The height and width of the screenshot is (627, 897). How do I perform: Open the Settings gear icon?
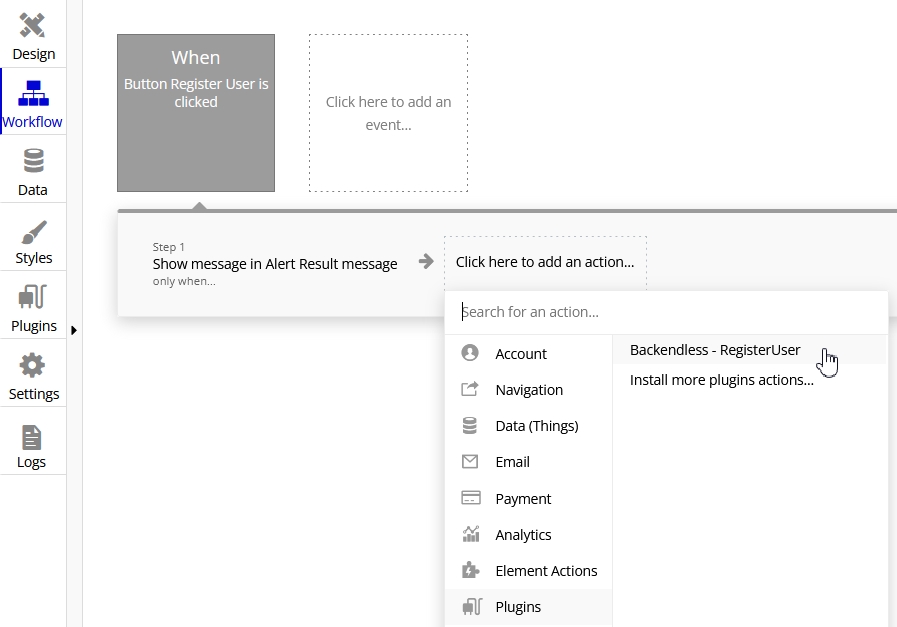32,365
